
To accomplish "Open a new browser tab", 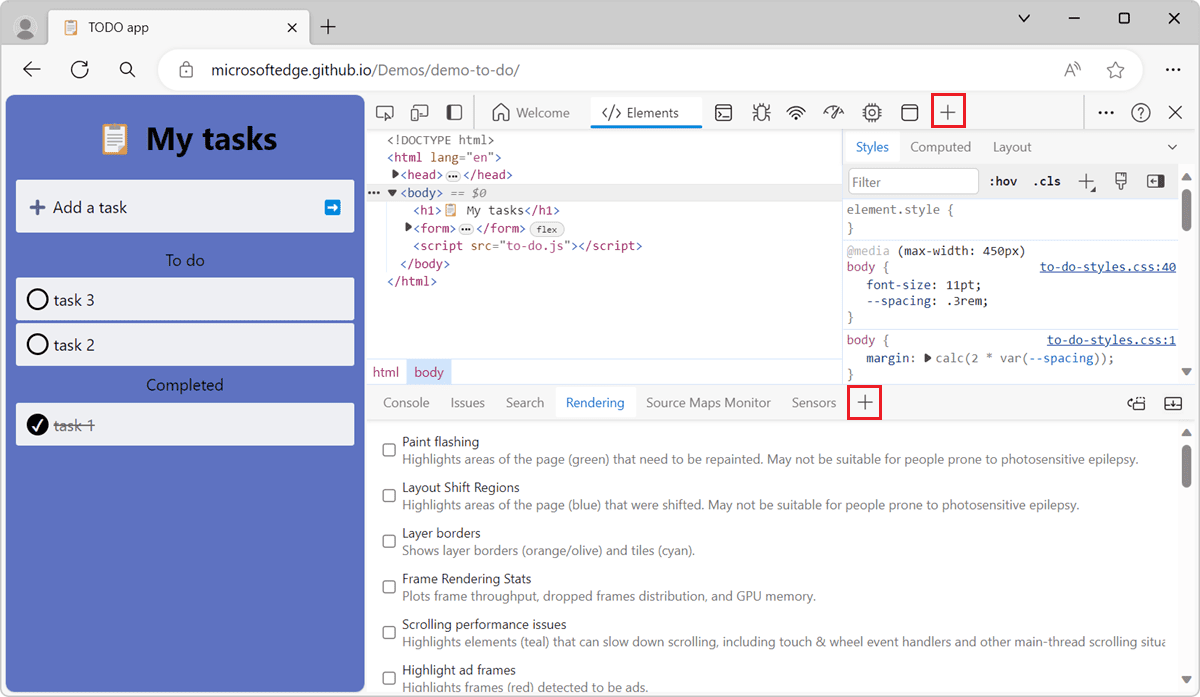I will point(327,27).
